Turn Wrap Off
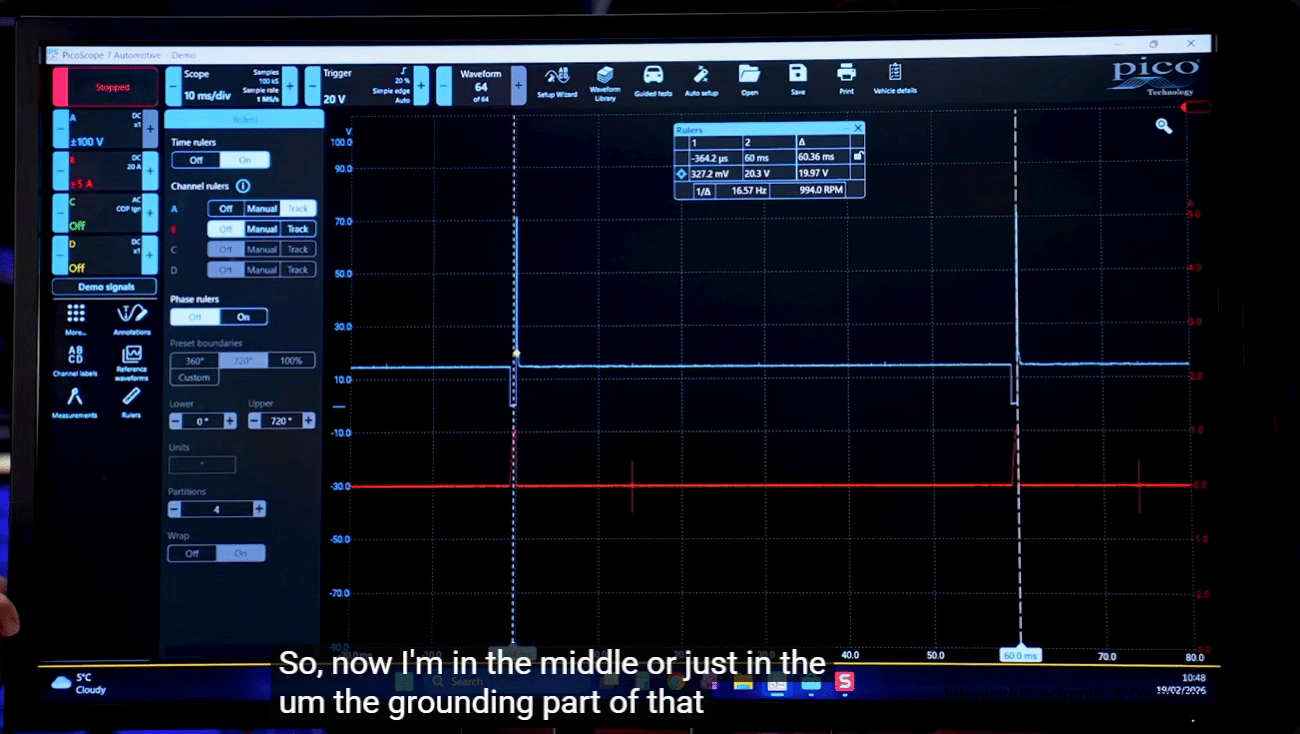Image resolution: width=1300 pixels, height=734 pixels. [192, 553]
